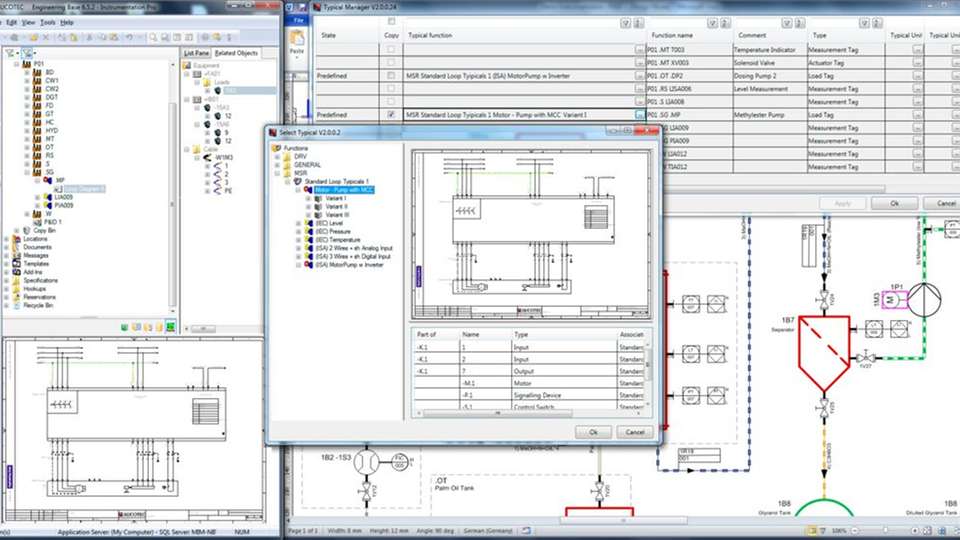Click the Copy Bin icon in project tree
This screenshot has width=960, height=540.
point(27,230)
